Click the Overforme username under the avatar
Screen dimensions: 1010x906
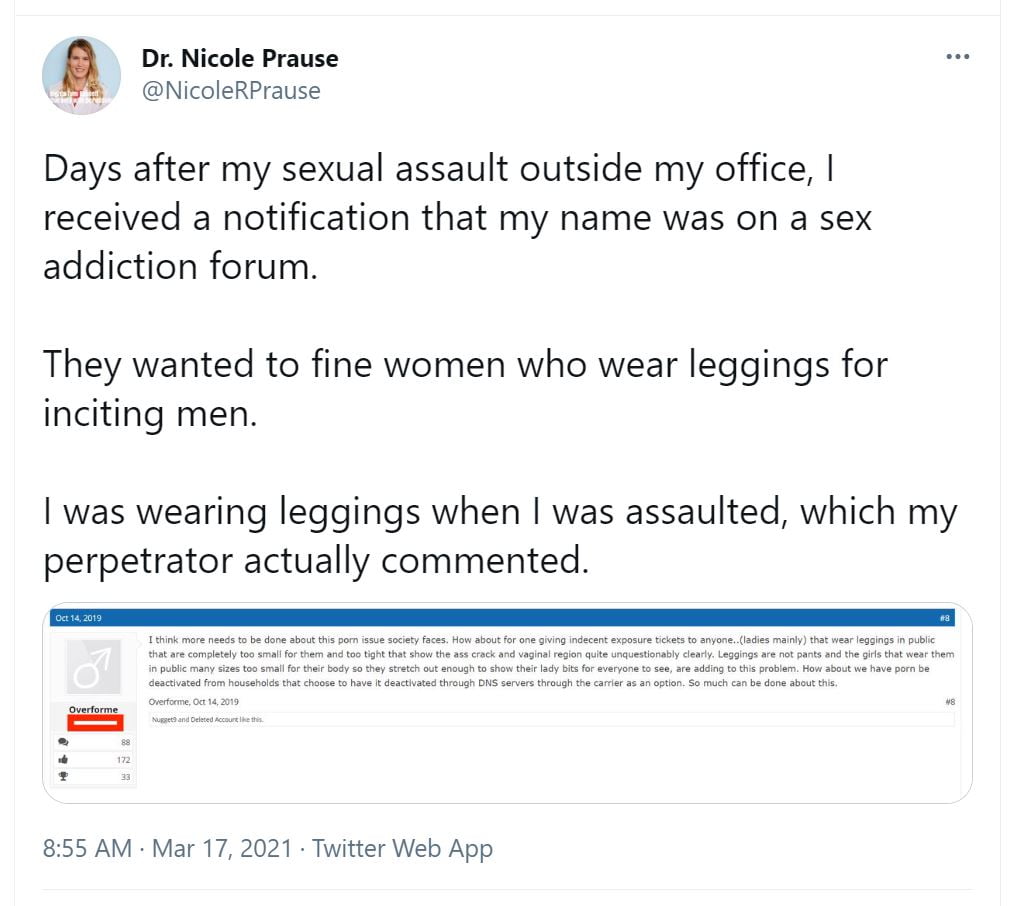click(x=94, y=709)
